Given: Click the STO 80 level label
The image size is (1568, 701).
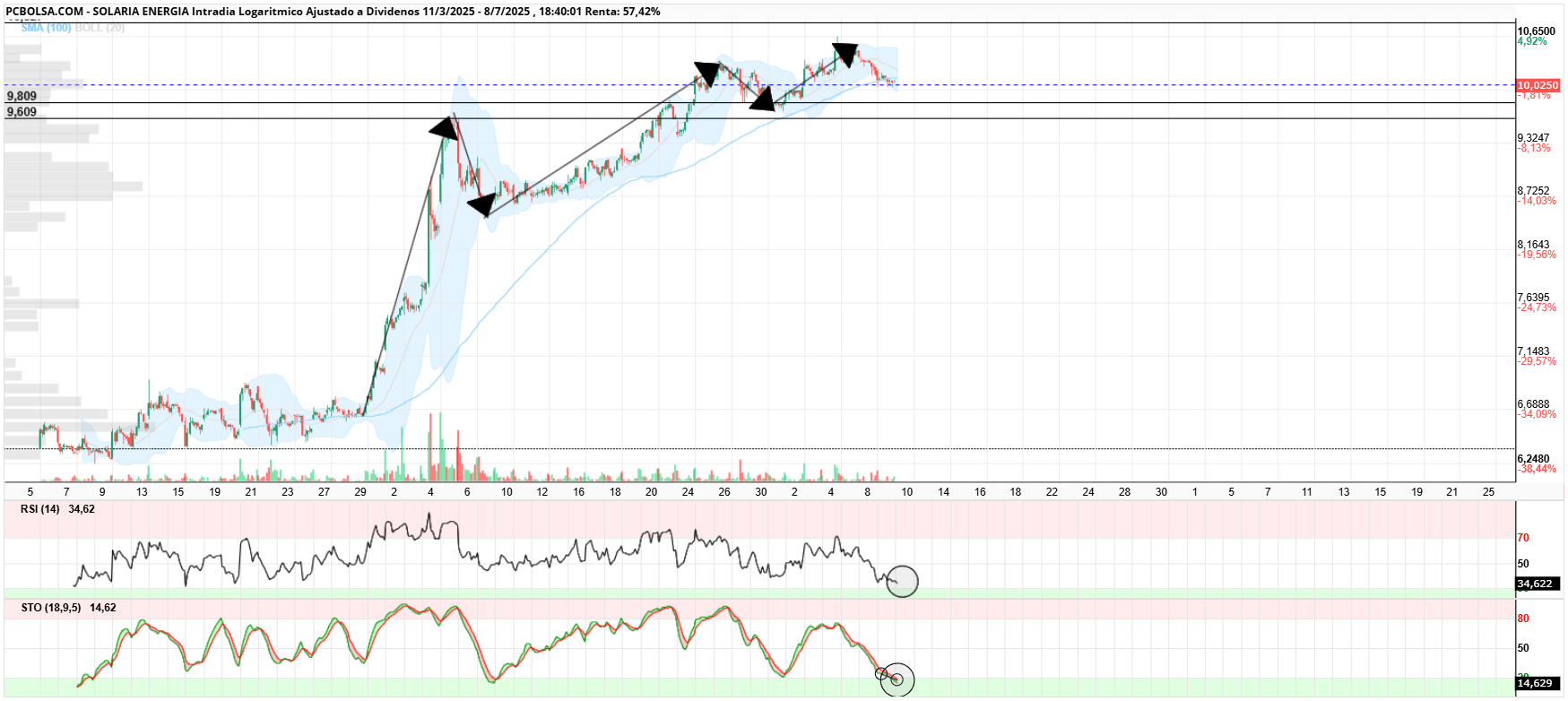Looking at the screenshot, I should [1523, 619].
